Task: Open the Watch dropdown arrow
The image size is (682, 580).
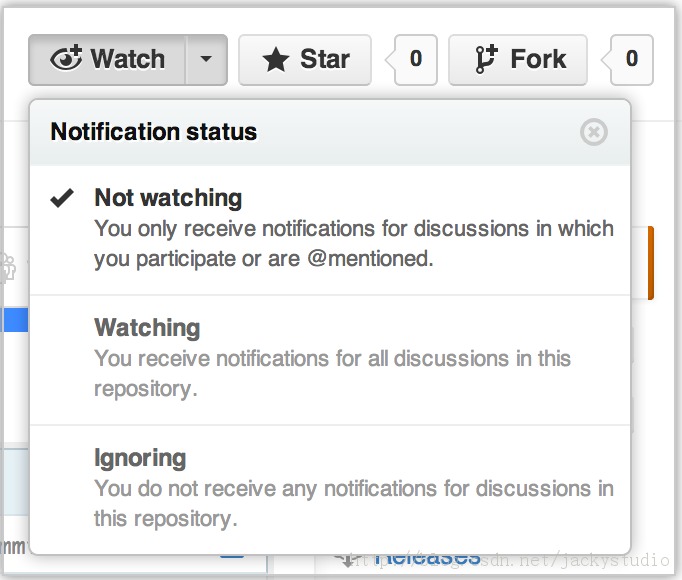Action: pyautogui.click(x=206, y=59)
